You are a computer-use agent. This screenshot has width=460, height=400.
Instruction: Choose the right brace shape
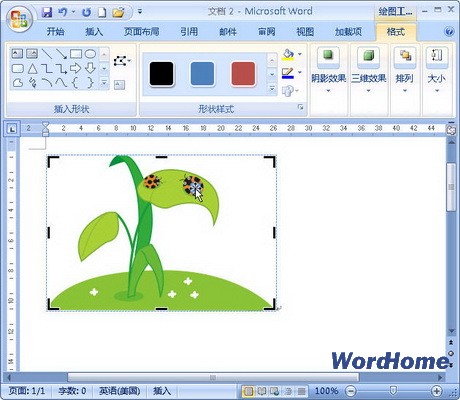tap(90, 82)
